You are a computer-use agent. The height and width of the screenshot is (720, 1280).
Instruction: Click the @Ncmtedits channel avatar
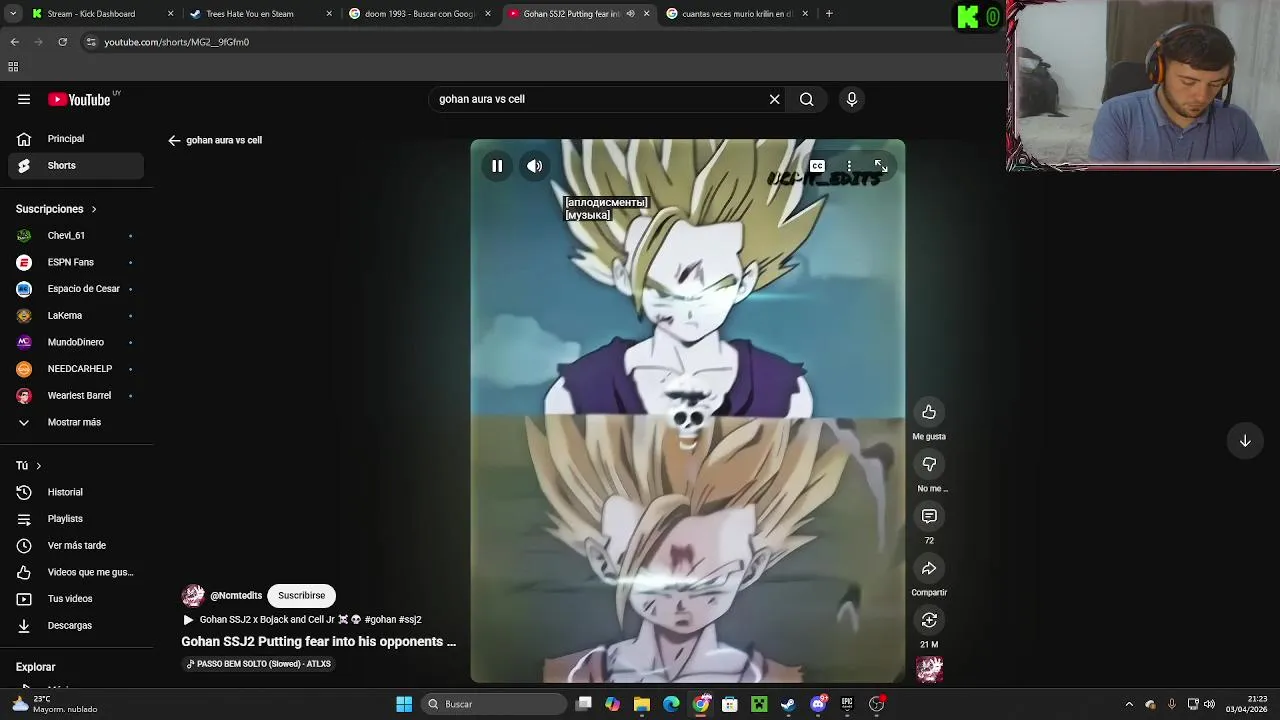193,596
